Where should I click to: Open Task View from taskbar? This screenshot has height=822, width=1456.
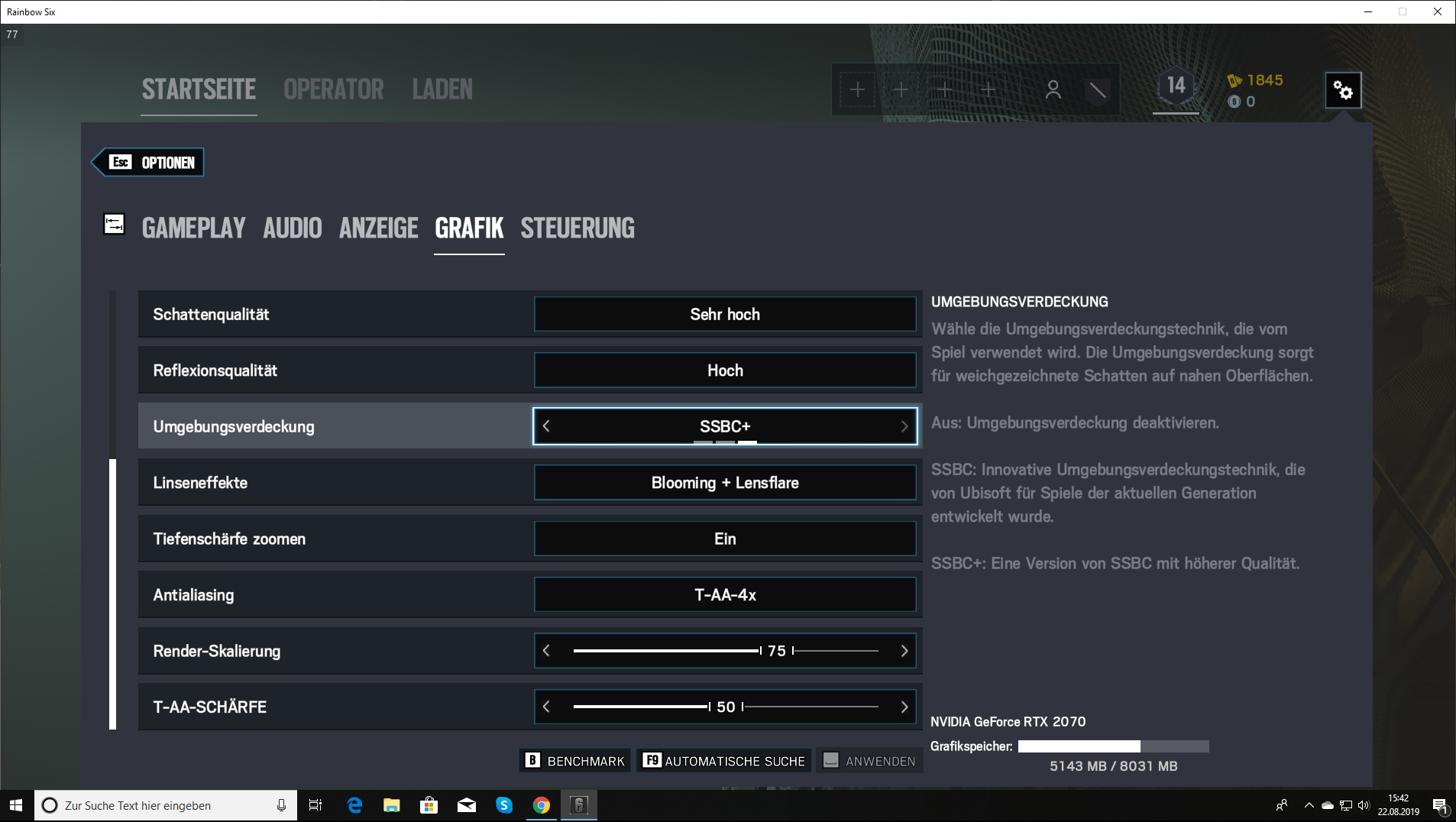(315, 805)
